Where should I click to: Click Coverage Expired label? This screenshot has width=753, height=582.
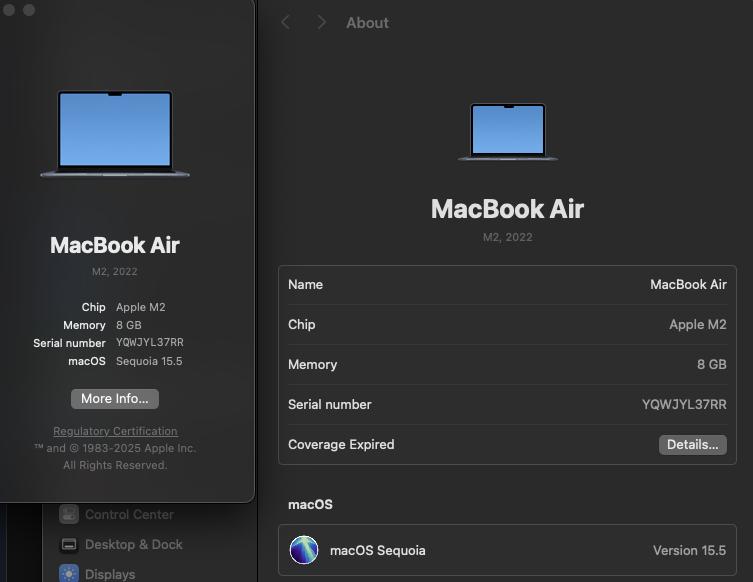(341, 445)
